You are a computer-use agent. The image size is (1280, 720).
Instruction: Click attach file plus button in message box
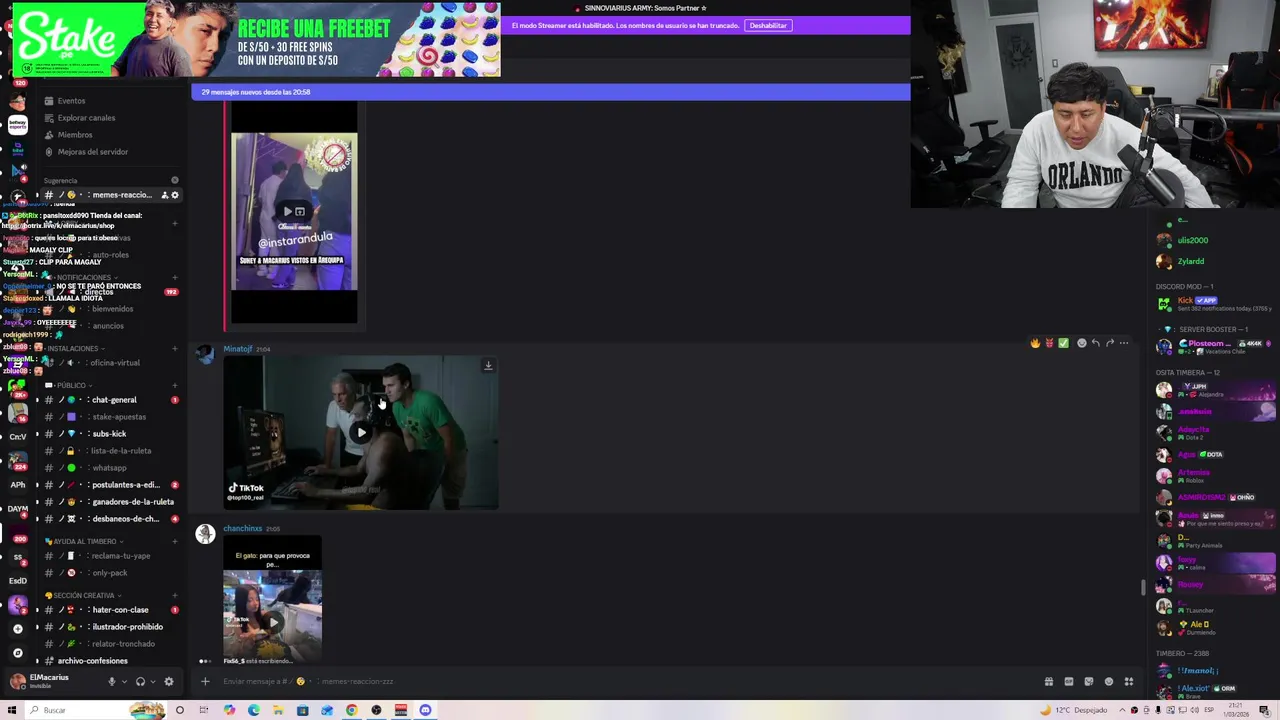point(205,681)
